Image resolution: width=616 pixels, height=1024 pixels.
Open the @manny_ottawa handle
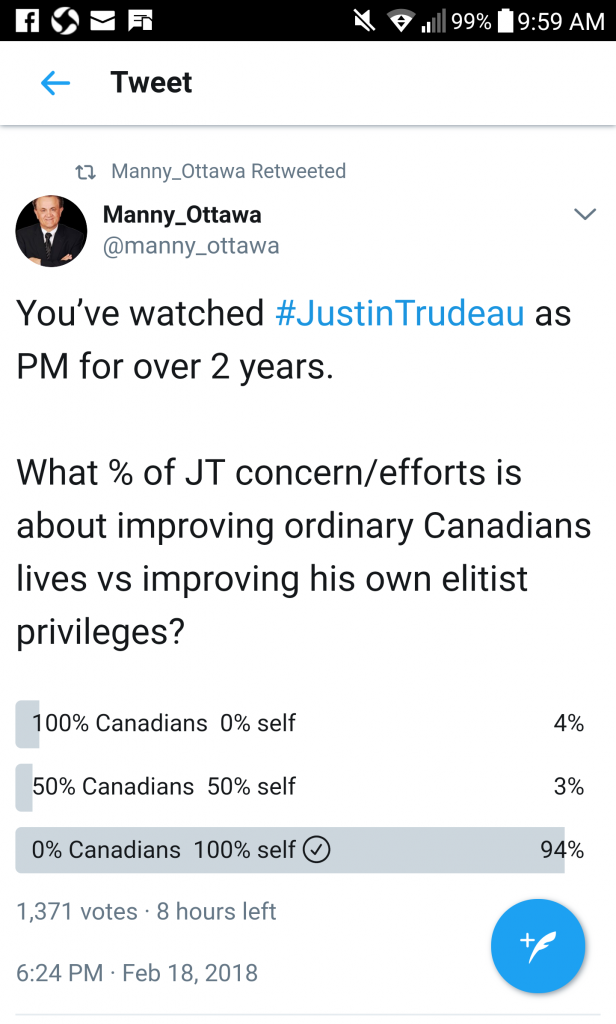click(191, 246)
